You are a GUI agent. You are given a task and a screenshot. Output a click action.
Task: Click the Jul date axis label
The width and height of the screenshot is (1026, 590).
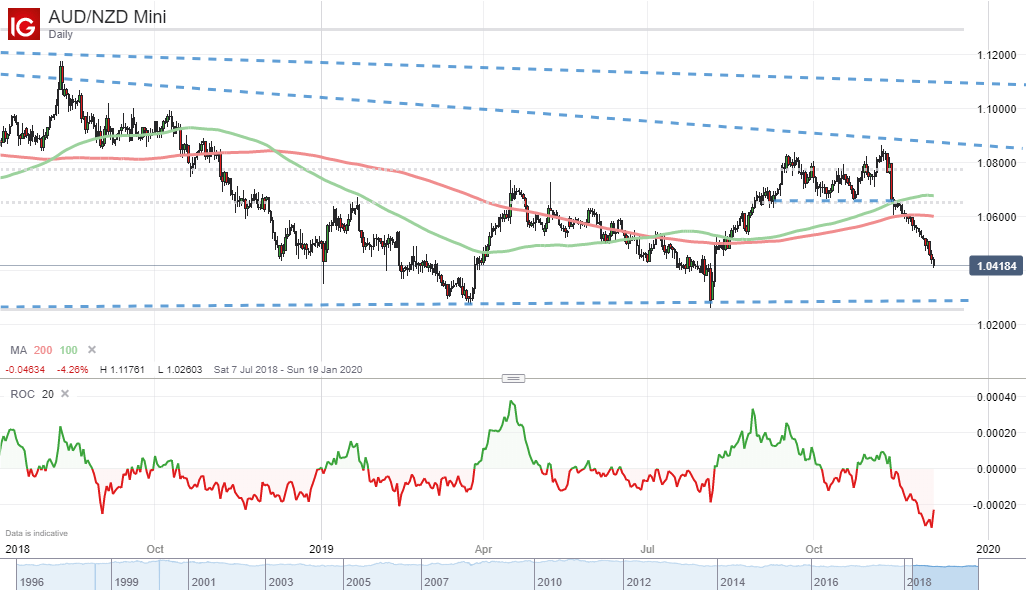(x=647, y=549)
